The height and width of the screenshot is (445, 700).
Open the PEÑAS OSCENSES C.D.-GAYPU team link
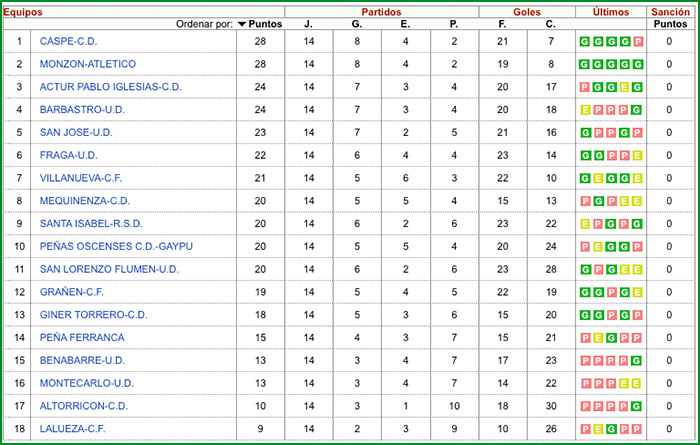coord(102,246)
